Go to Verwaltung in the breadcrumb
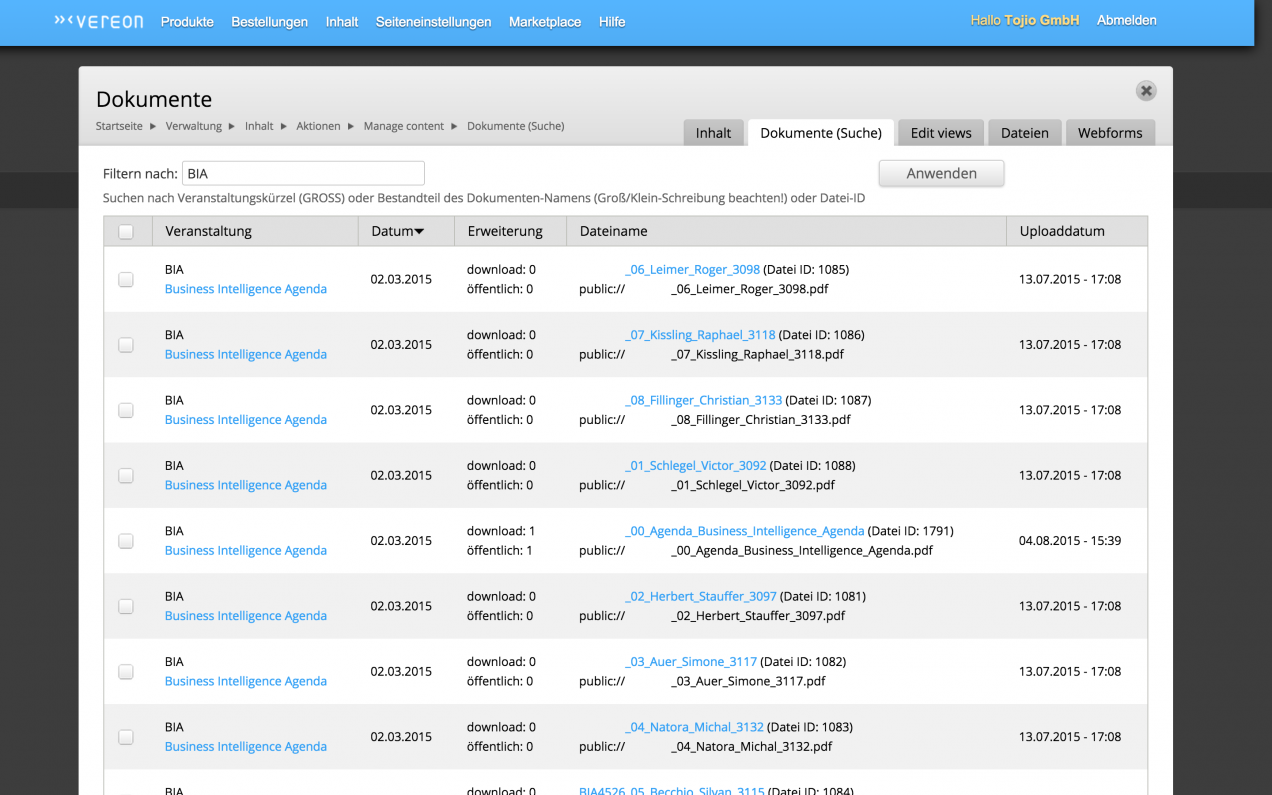This screenshot has height=795, width=1272. click(x=193, y=126)
